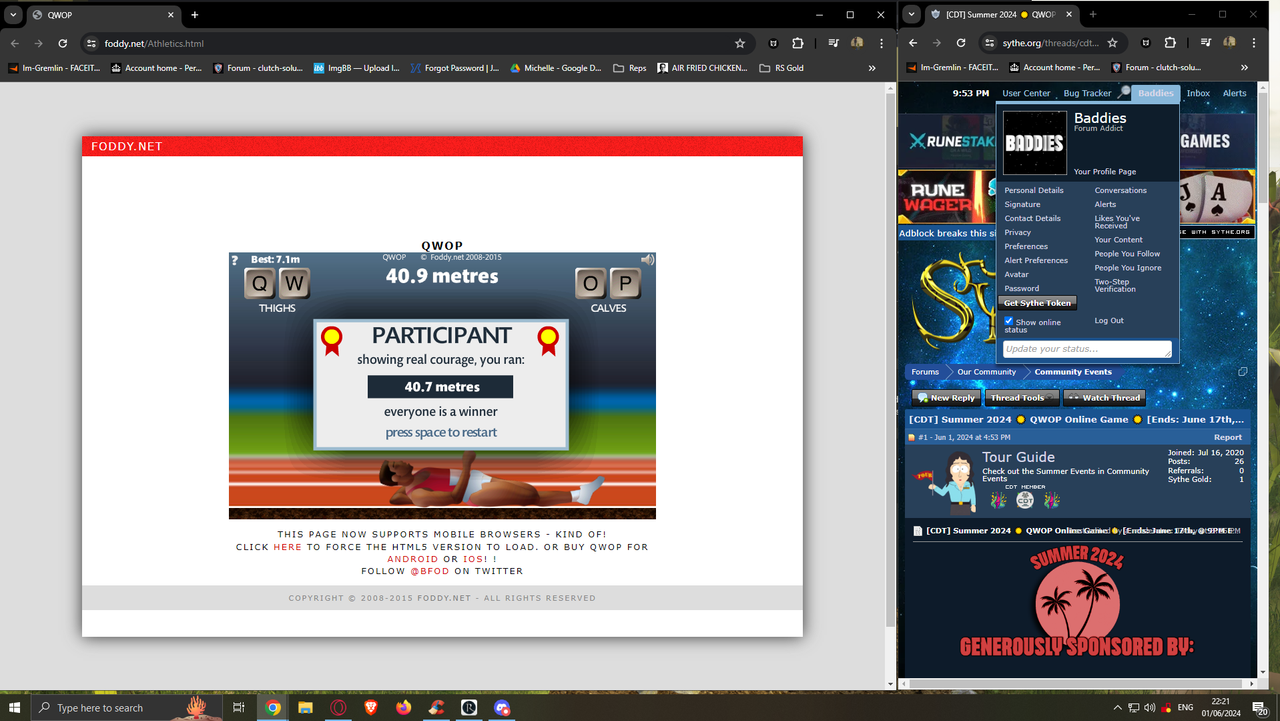Open the RS Gold bookmark folder
Screen dimensions: 1280x721
782,68
